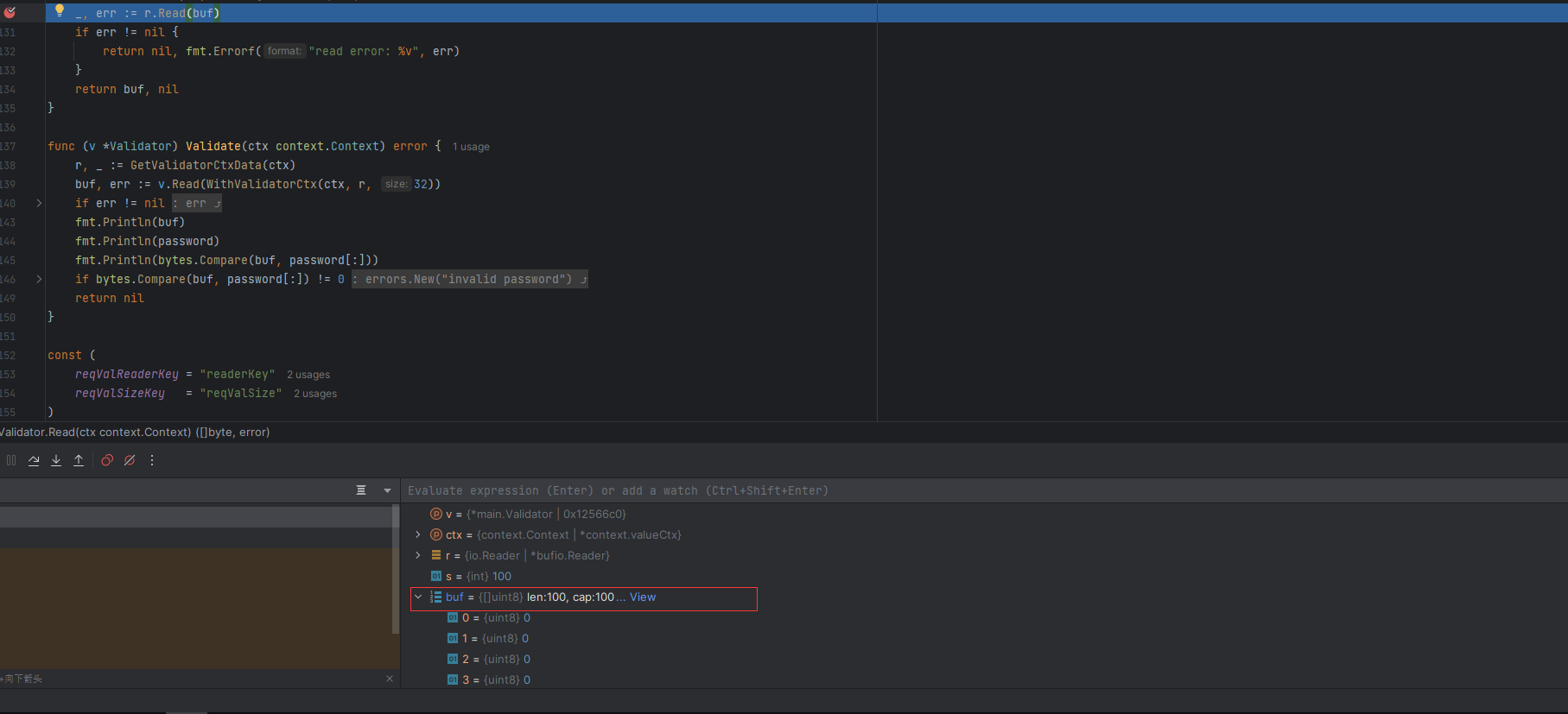
Task: Click the 'return nil' statement in Validate
Action: (110, 298)
